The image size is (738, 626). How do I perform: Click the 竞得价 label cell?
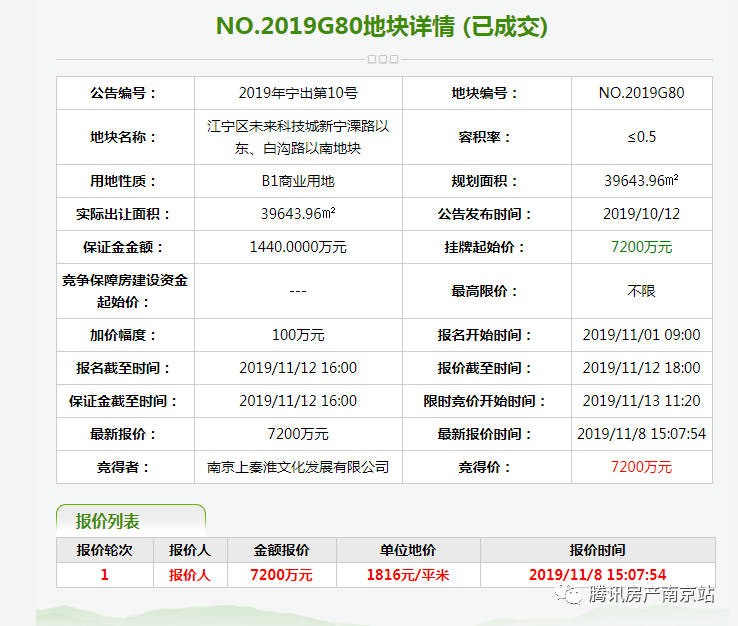pyautogui.click(x=487, y=467)
